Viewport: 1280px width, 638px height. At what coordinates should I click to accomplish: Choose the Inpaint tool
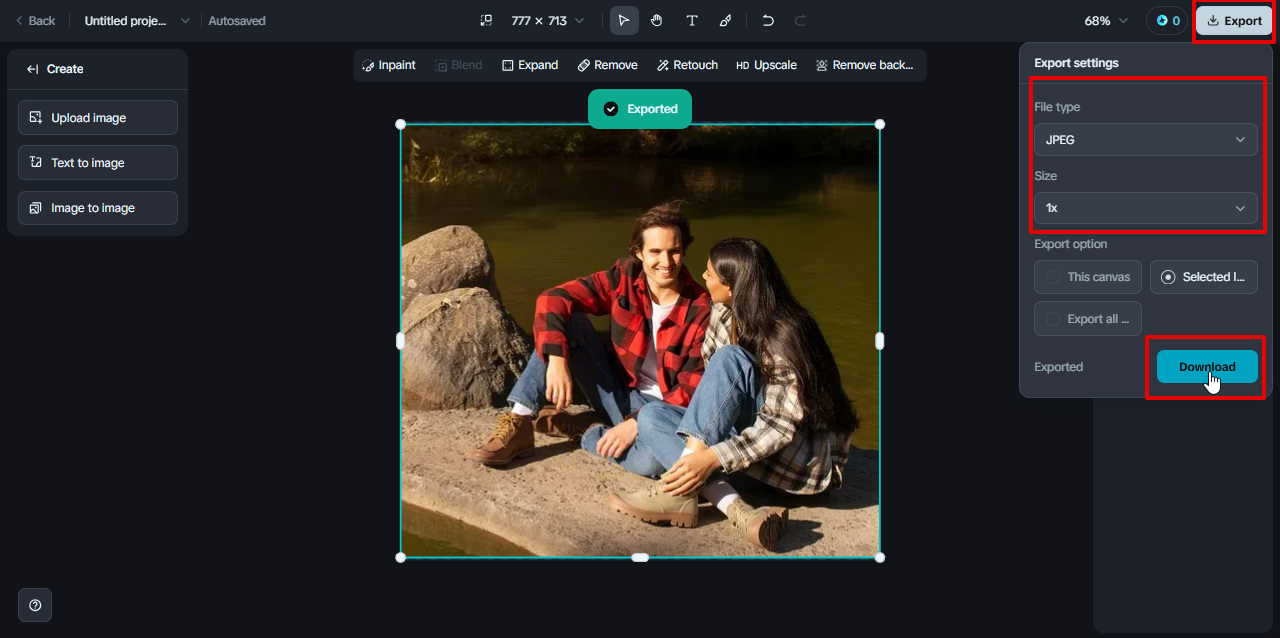click(389, 65)
